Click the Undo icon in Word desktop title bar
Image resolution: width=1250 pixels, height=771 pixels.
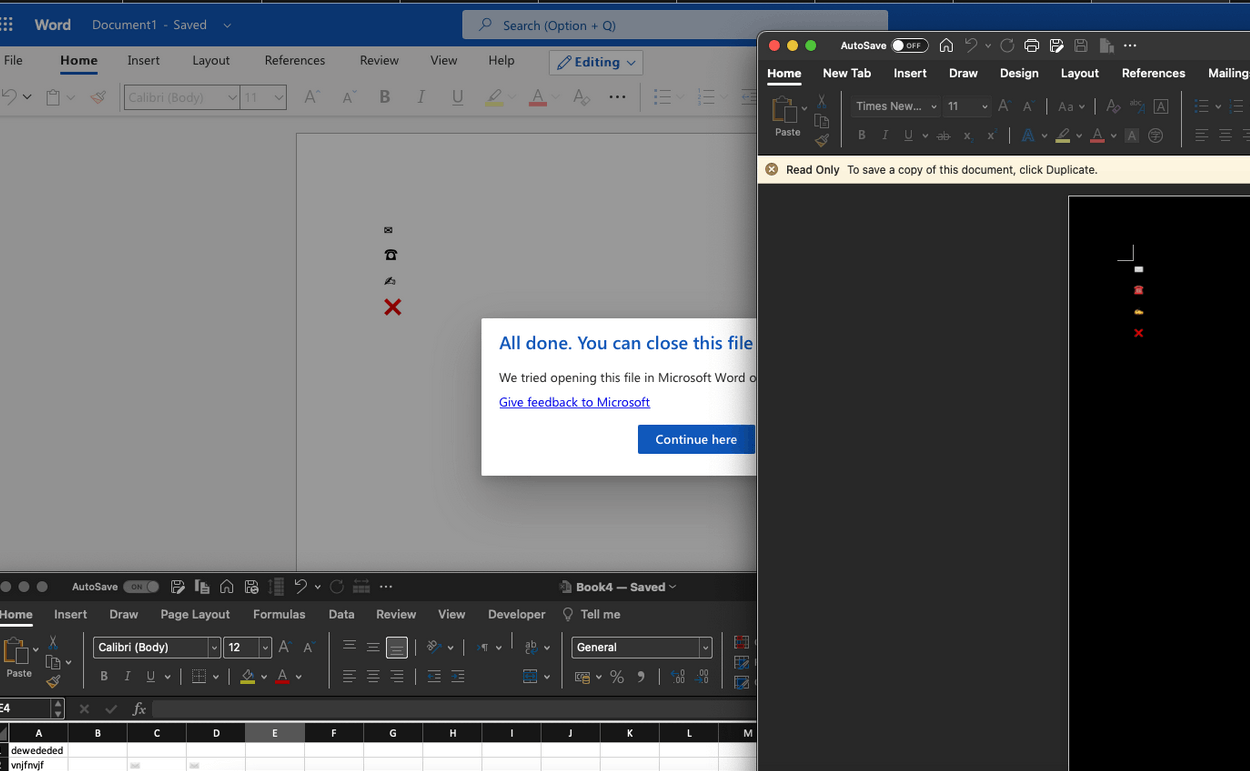(970, 46)
